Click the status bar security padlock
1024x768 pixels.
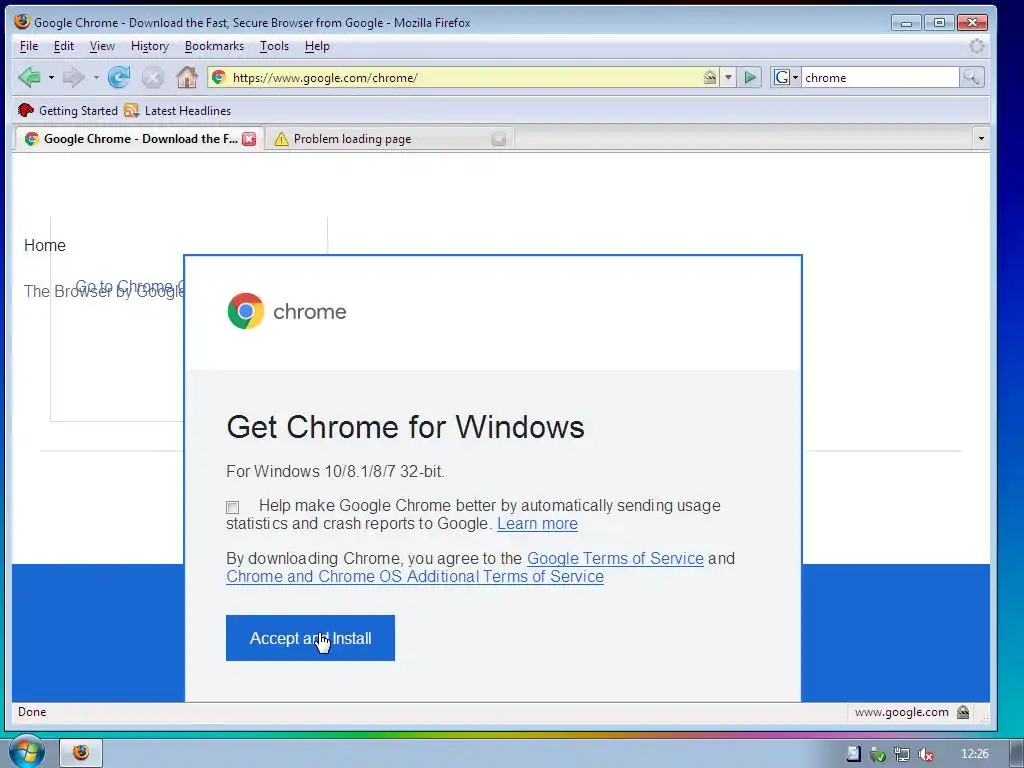963,712
